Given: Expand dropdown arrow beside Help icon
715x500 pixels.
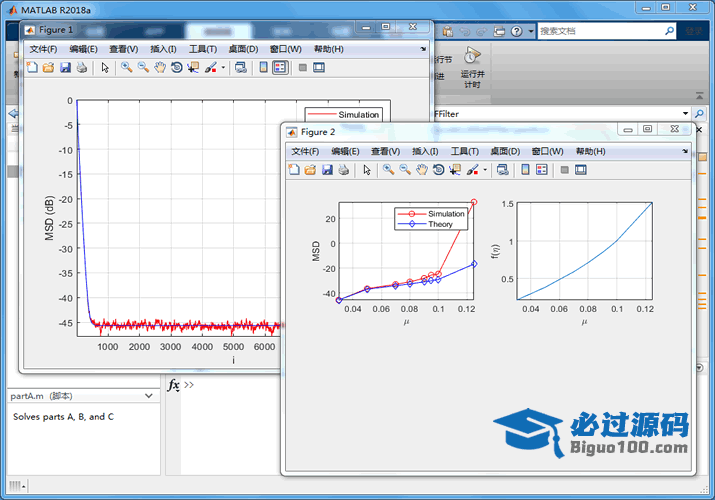Looking at the screenshot, I should coord(530,31).
